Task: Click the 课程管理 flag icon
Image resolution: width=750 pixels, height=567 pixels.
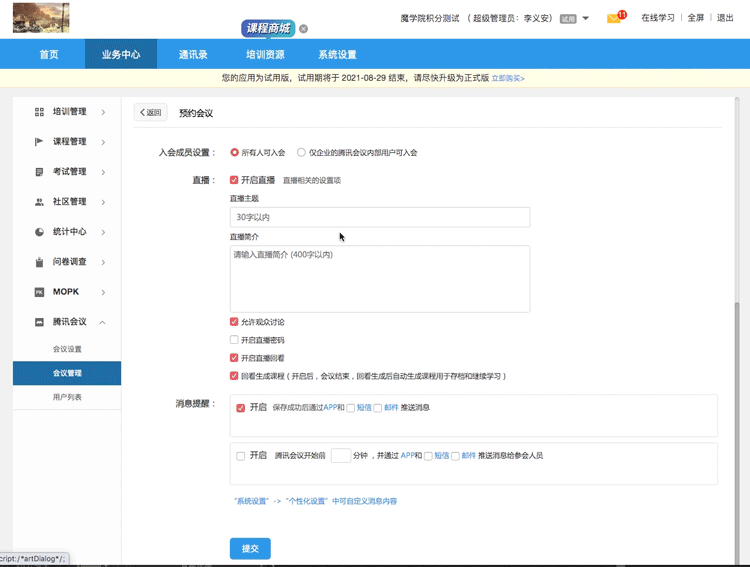Action: [x=39, y=142]
